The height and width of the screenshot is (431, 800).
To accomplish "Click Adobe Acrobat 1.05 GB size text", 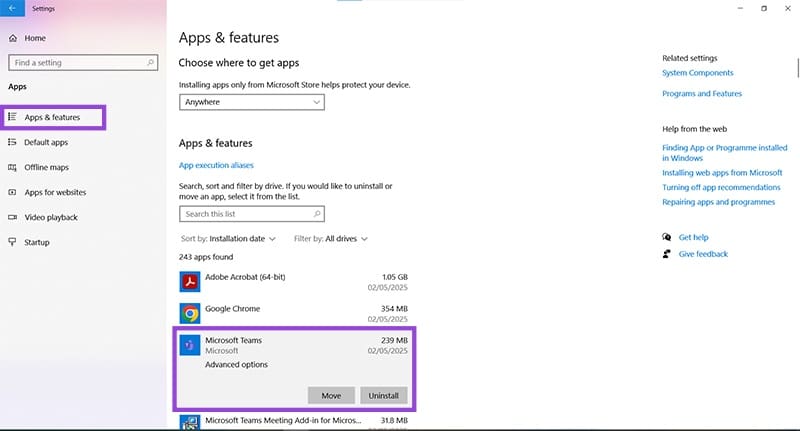I will pos(394,277).
